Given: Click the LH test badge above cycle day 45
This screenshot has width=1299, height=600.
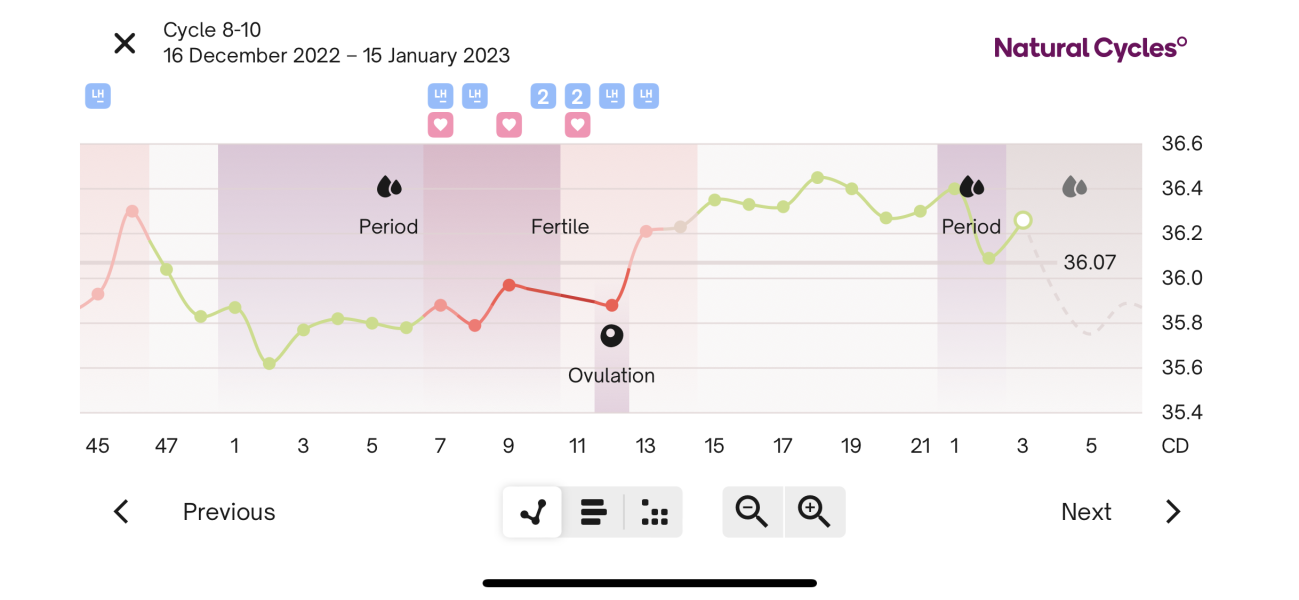Looking at the screenshot, I should point(97,96).
